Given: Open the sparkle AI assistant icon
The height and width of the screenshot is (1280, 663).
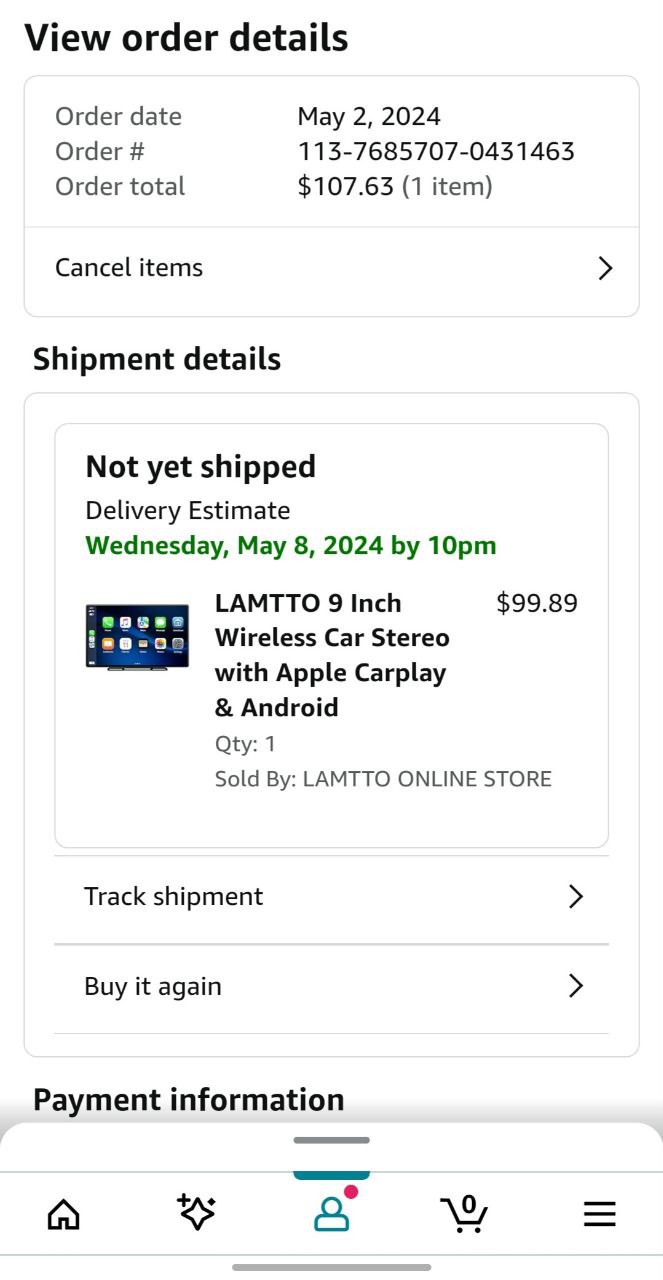Looking at the screenshot, I should [x=196, y=1213].
